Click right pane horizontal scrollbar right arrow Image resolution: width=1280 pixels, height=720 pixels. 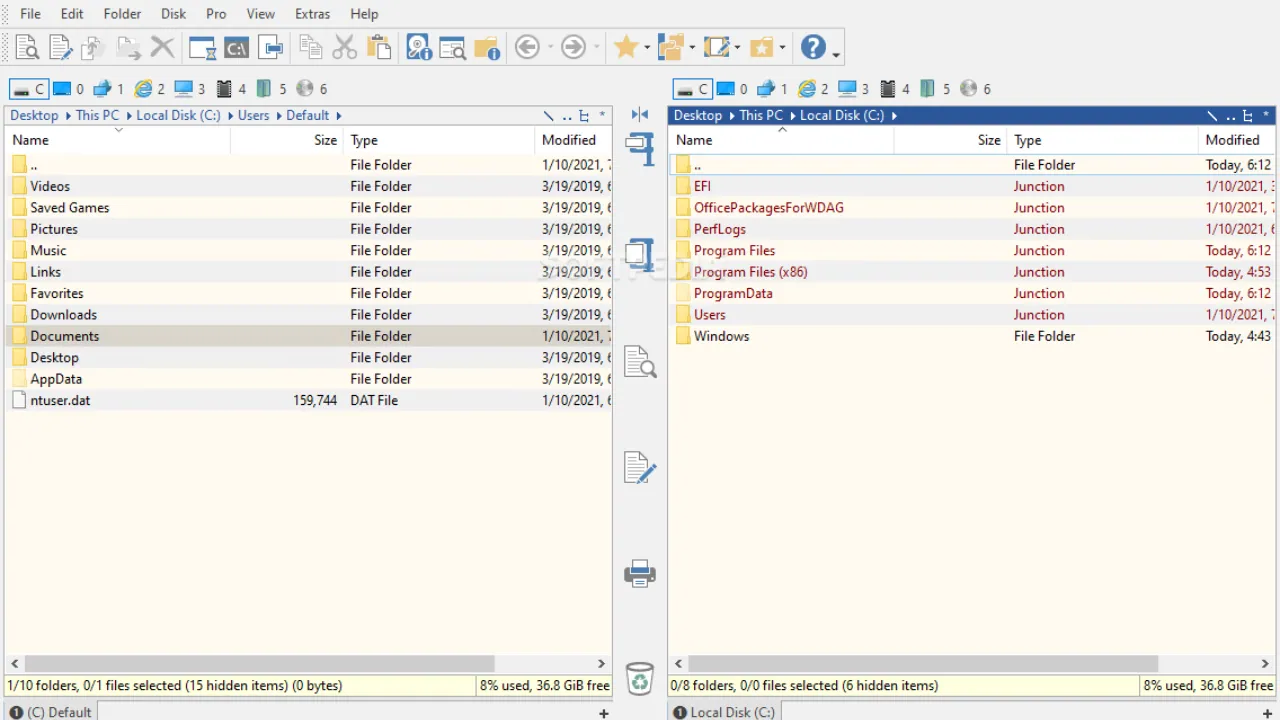(x=1265, y=664)
